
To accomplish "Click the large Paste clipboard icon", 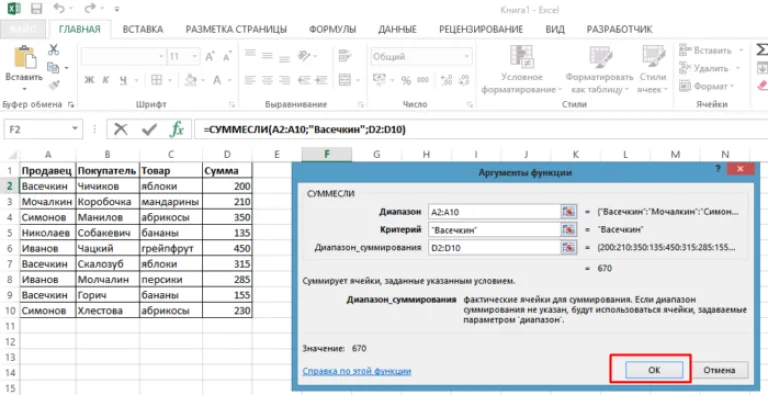I will [24, 58].
